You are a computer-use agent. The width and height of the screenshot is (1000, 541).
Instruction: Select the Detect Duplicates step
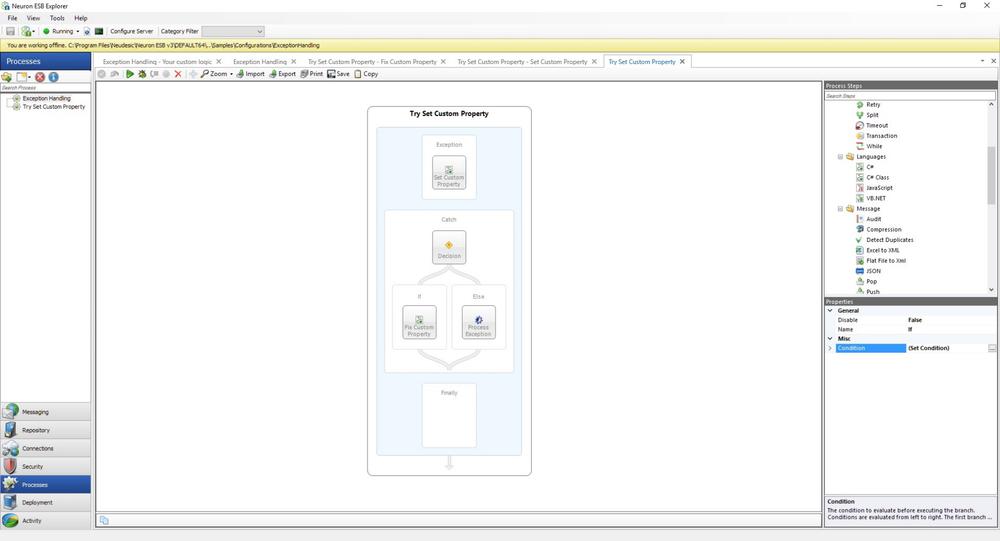click(885, 240)
